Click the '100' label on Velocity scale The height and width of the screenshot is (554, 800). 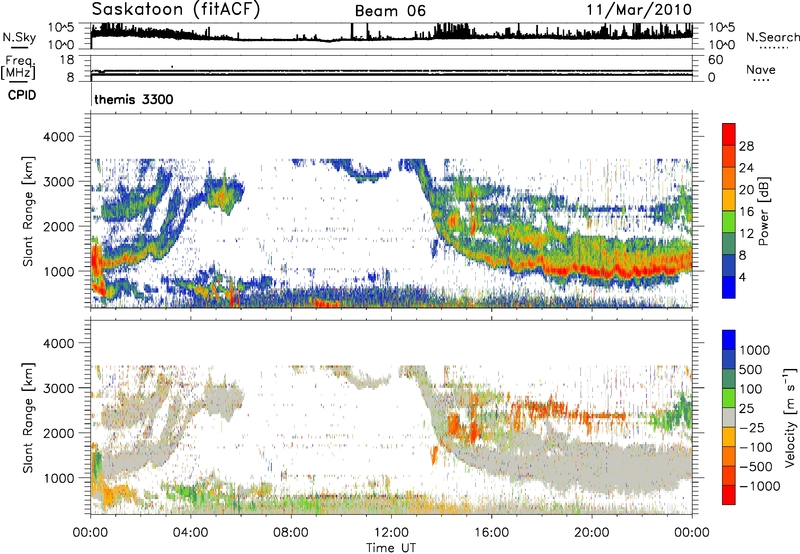coord(751,389)
